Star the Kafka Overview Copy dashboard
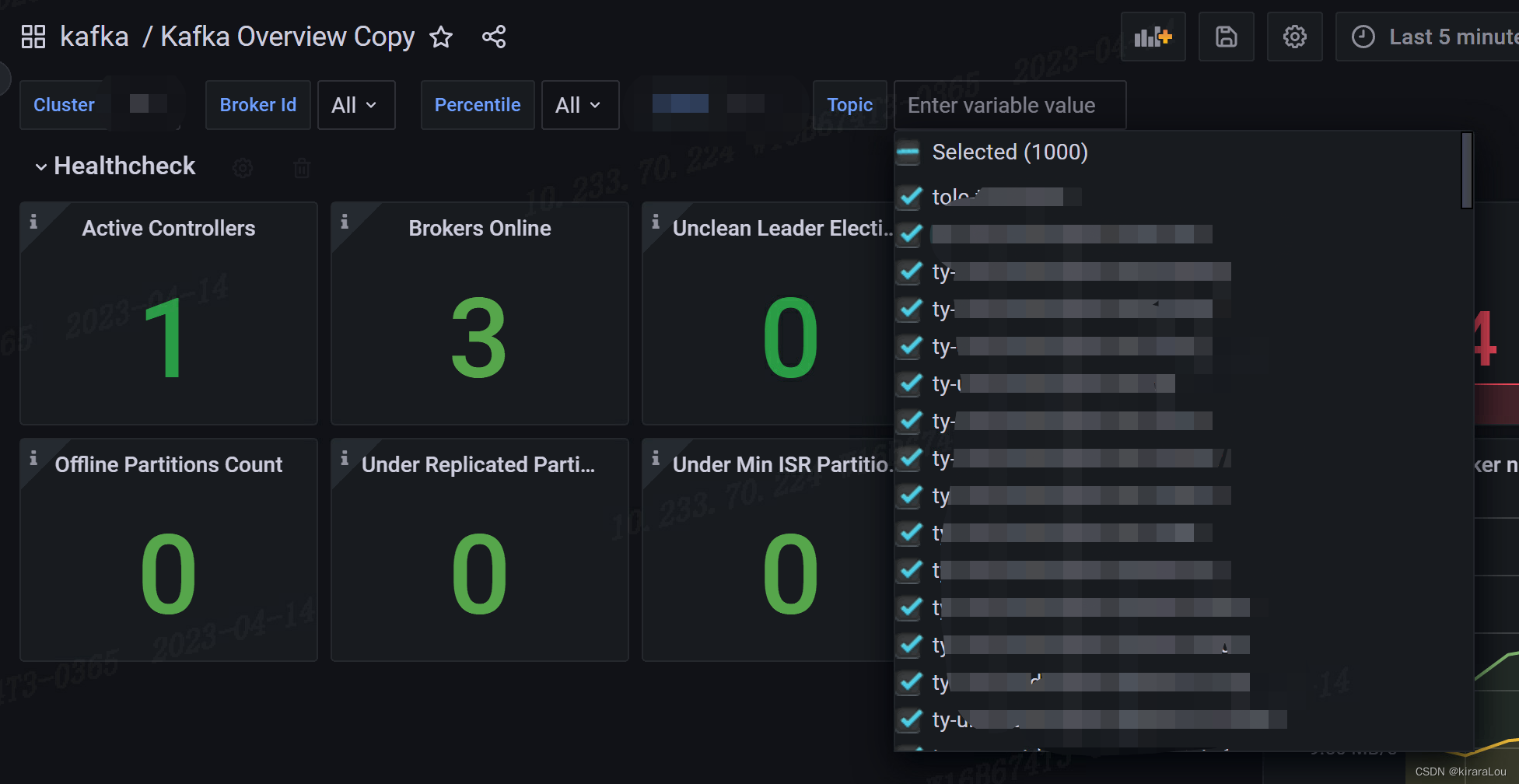This screenshot has width=1519, height=784. [x=441, y=37]
